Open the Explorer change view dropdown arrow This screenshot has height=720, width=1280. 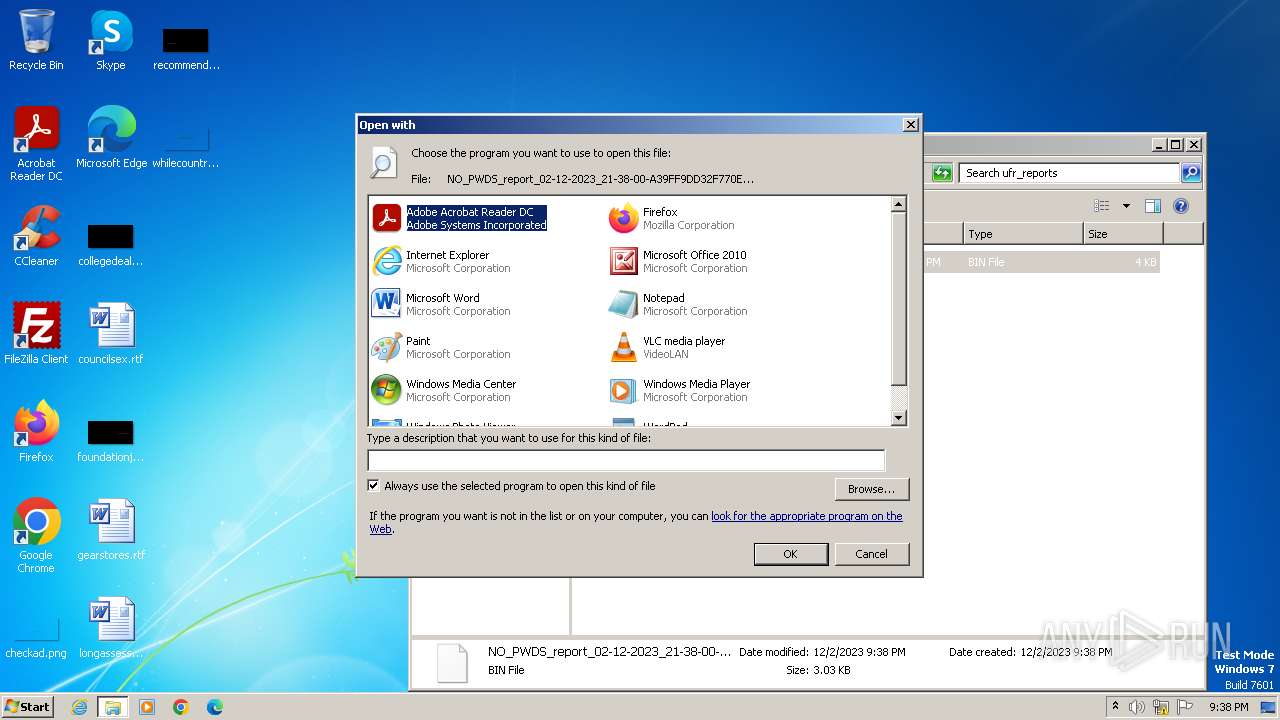(x=1126, y=206)
